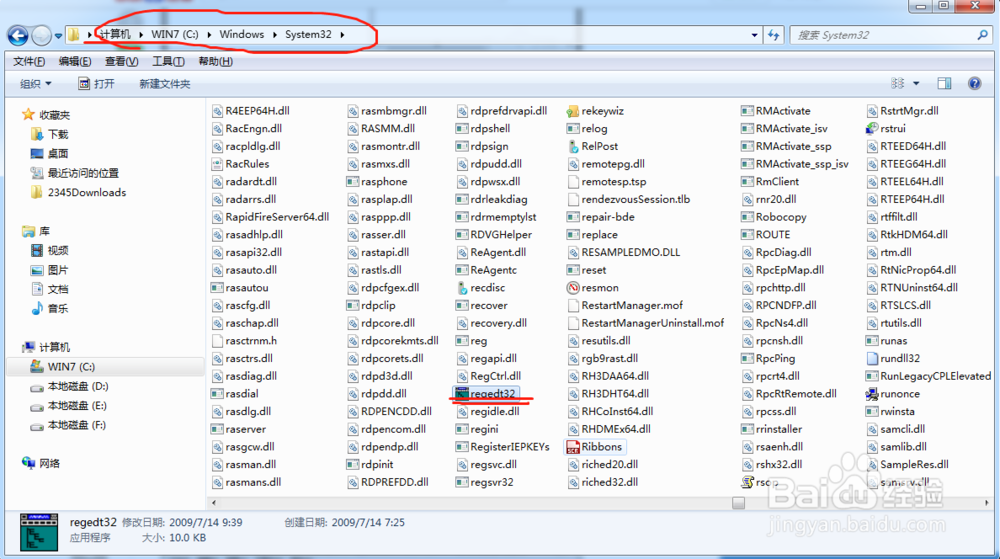Screen dimensions: 1000x559
Task: Open the 查看(V) menu
Action: coord(121,61)
